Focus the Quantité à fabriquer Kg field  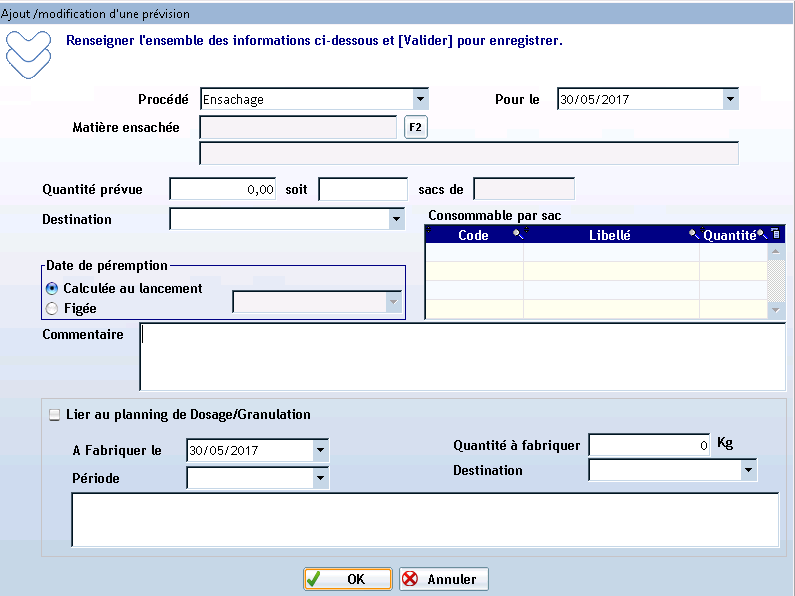click(x=649, y=445)
